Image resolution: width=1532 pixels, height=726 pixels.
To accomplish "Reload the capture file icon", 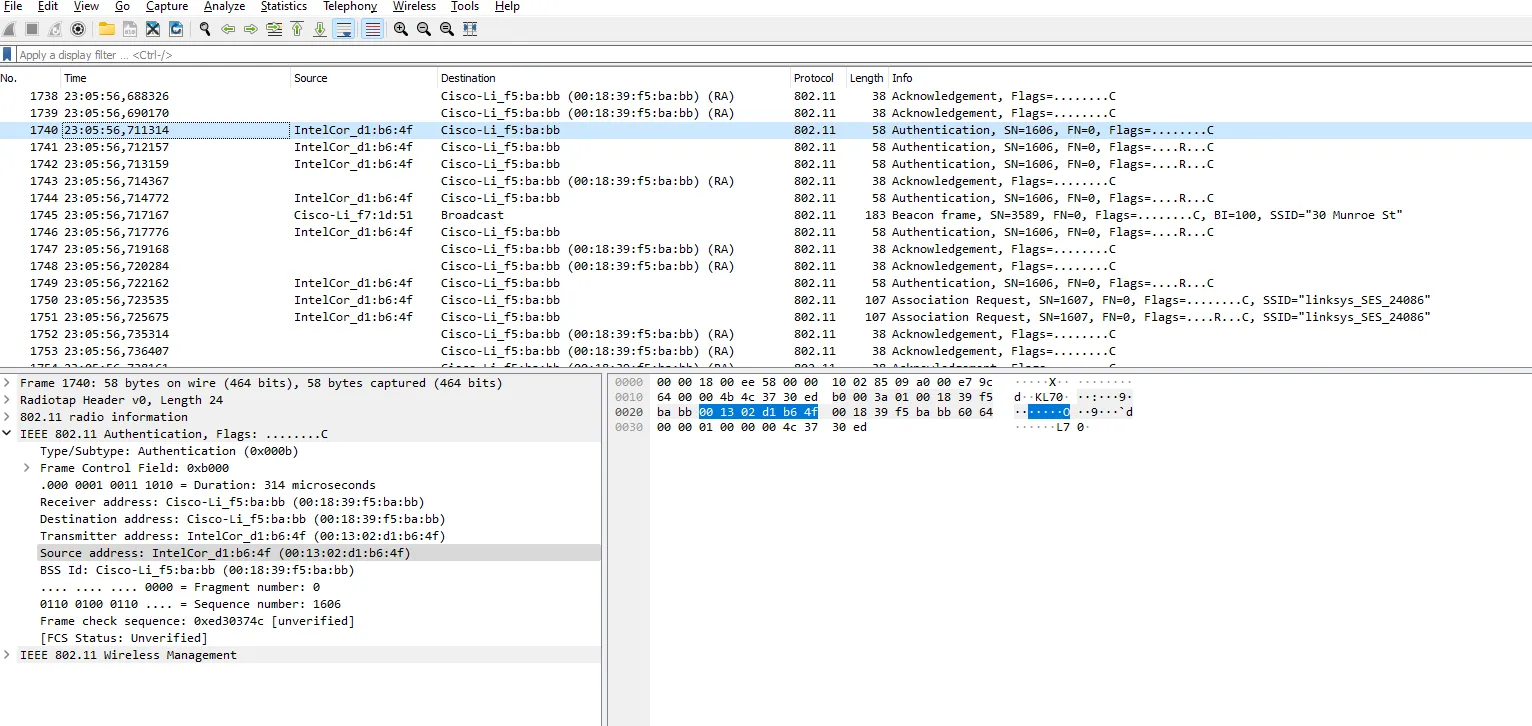I will [x=176, y=29].
